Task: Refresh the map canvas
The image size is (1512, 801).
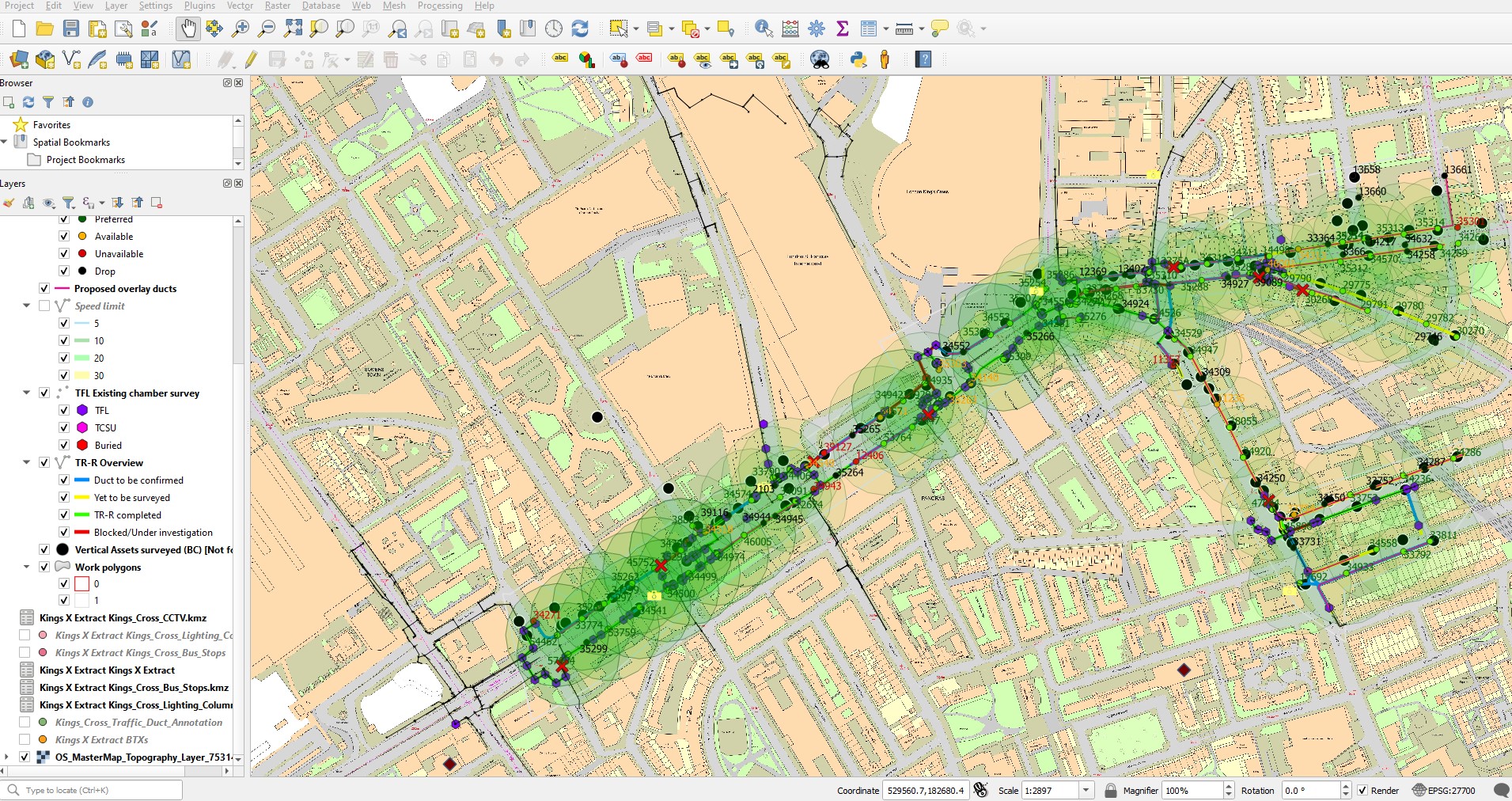Action: [x=581, y=28]
